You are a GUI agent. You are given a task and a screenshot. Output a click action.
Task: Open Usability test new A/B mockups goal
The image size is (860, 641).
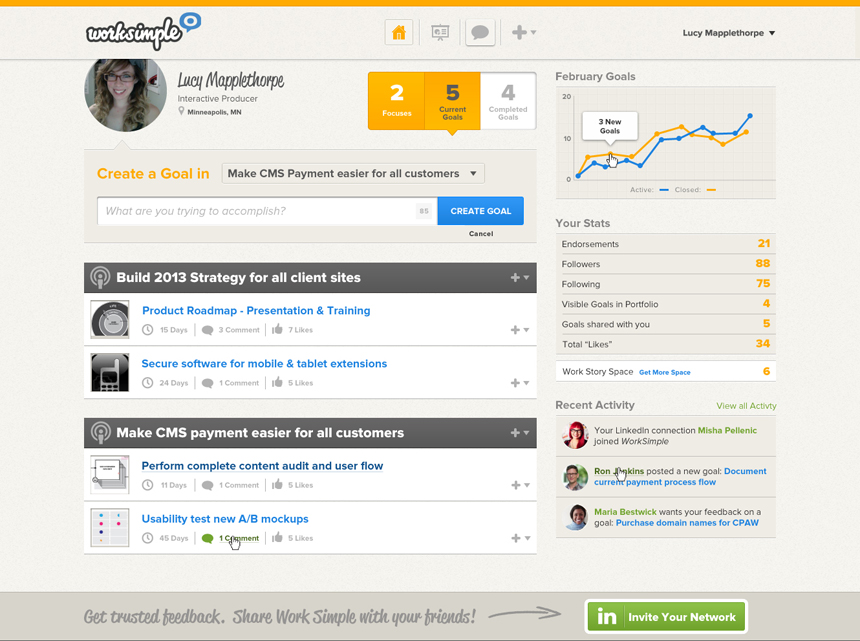pyautogui.click(x=225, y=519)
